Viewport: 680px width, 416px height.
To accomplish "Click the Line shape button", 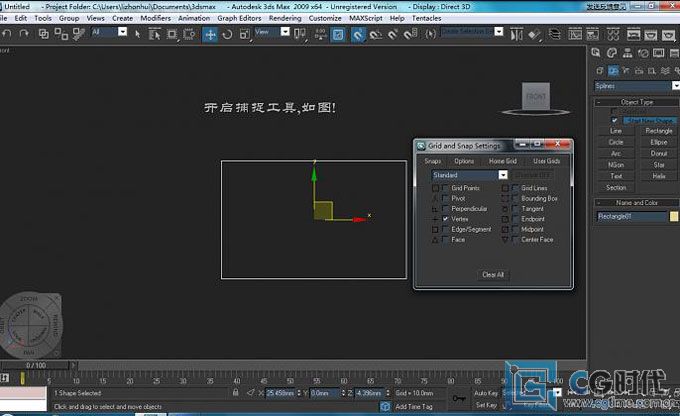I will point(616,131).
